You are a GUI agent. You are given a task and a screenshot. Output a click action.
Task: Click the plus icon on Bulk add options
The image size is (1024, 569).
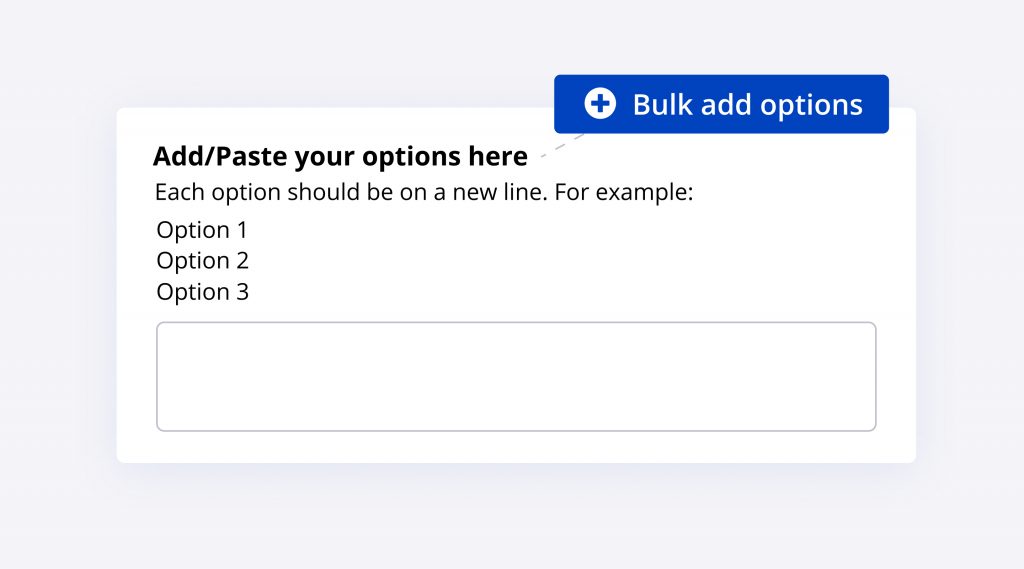pyautogui.click(x=600, y=104)
